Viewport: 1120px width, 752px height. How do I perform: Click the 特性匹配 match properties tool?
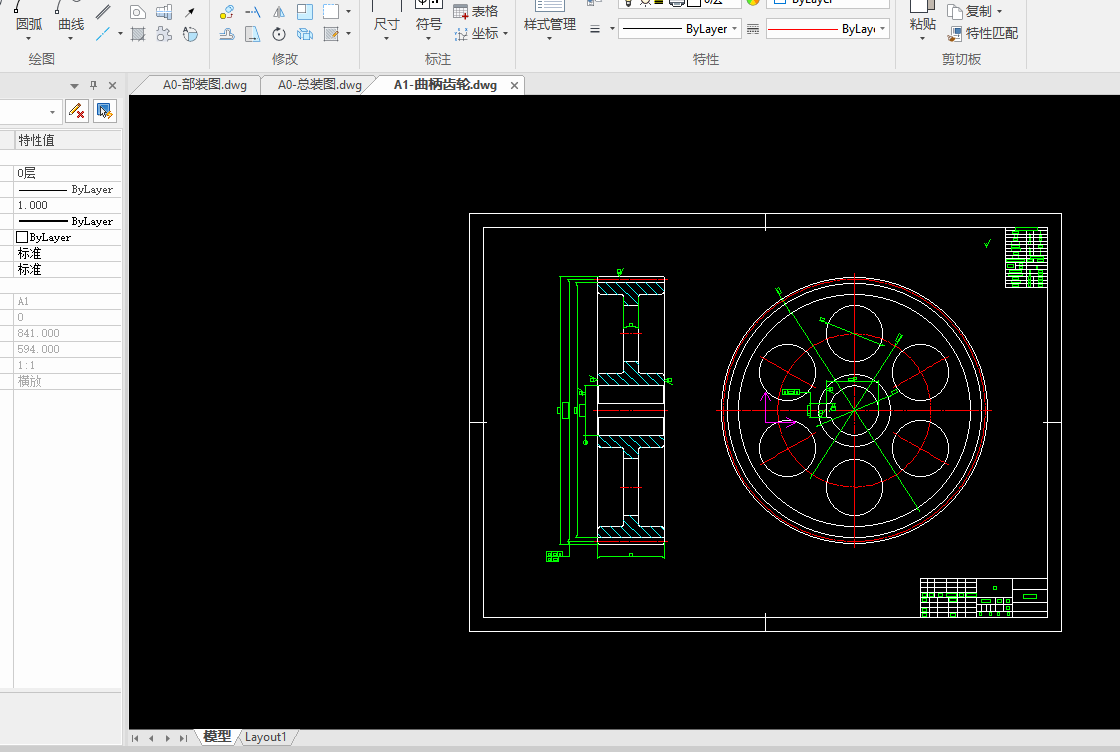point(983,34)
